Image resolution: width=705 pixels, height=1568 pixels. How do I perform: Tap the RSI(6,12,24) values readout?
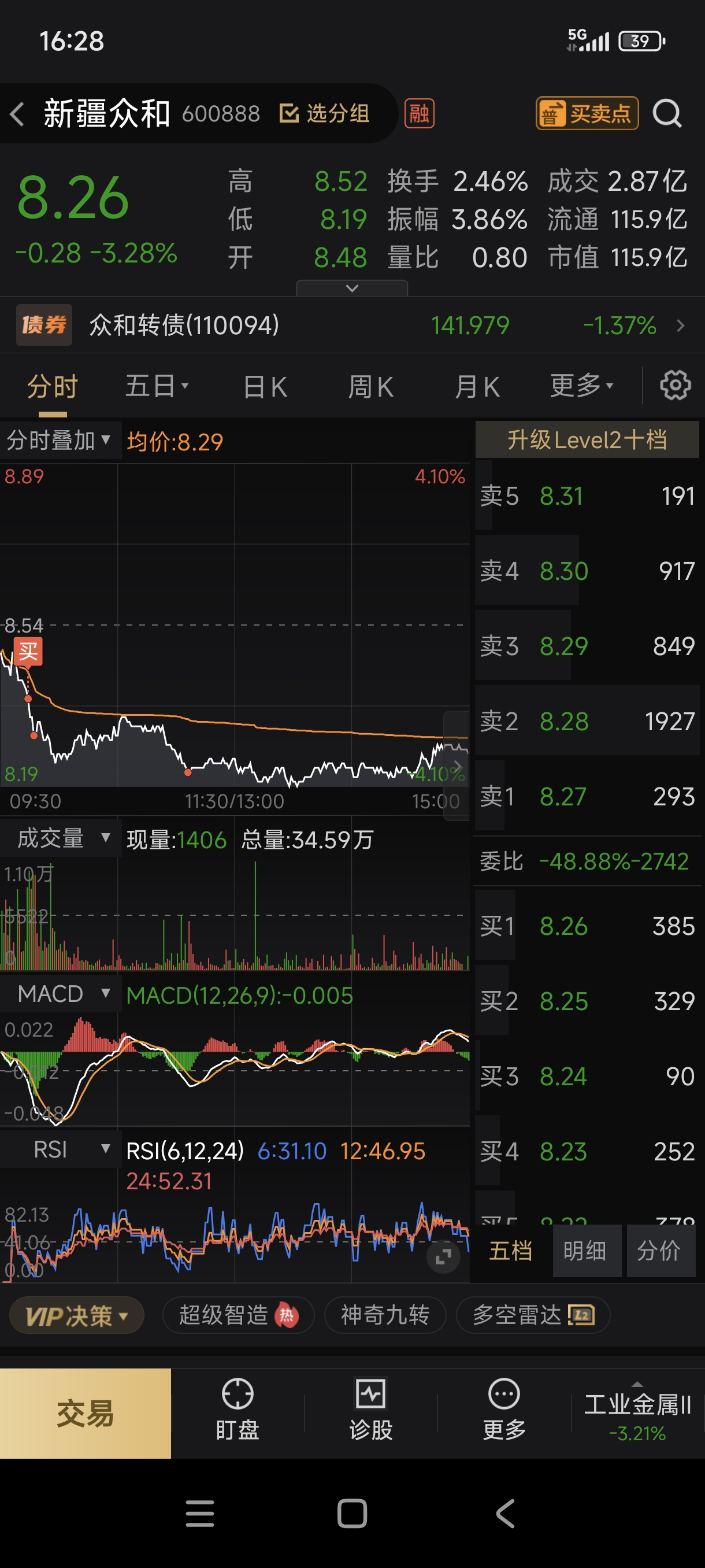[x=276, y=1165]
